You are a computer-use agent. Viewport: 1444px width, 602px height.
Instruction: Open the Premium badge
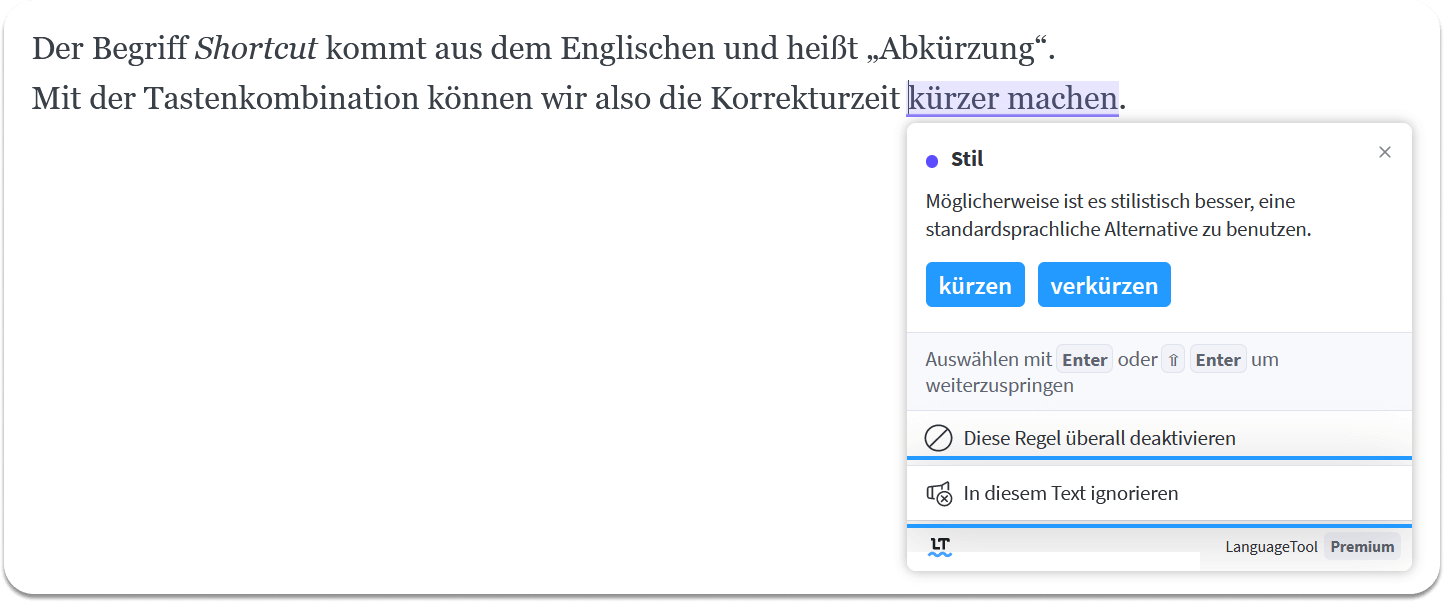click(x=1362, y=547)
